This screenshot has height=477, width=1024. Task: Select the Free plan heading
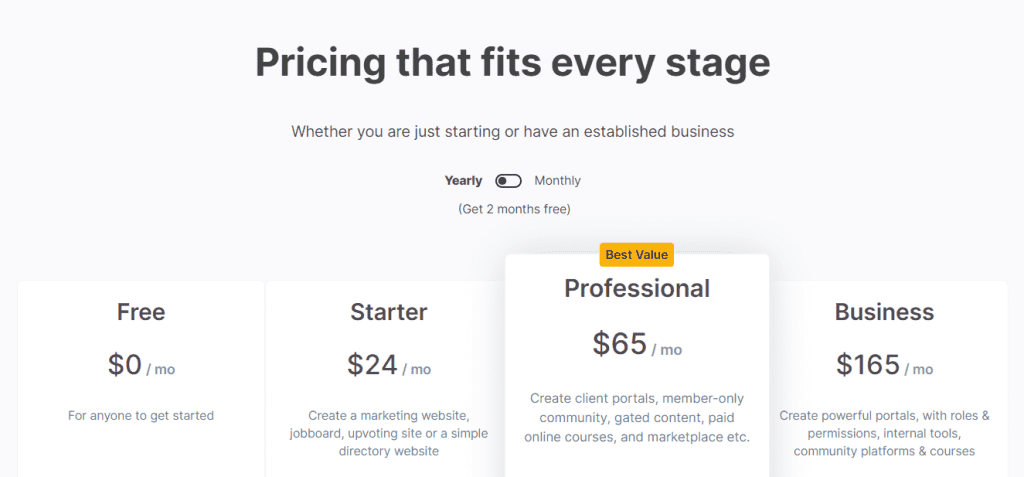141,312
